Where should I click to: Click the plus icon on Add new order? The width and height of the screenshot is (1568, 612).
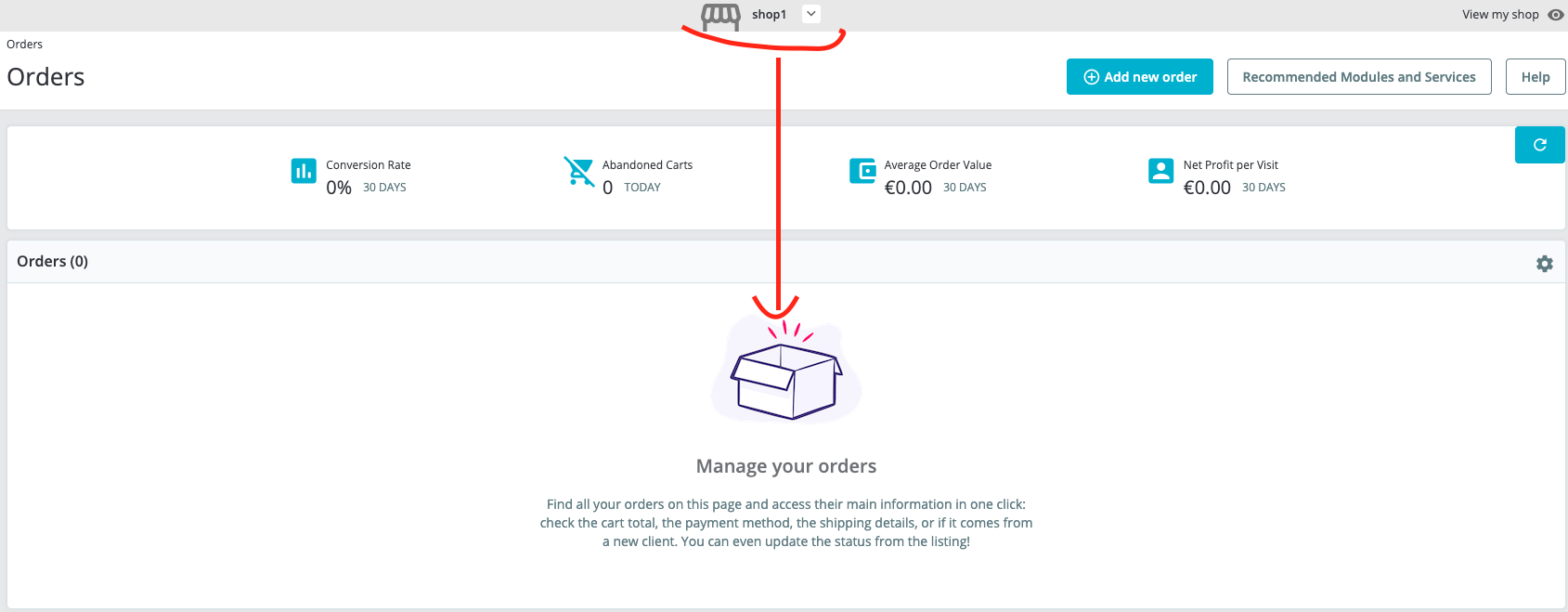(x=1091, y=76)
